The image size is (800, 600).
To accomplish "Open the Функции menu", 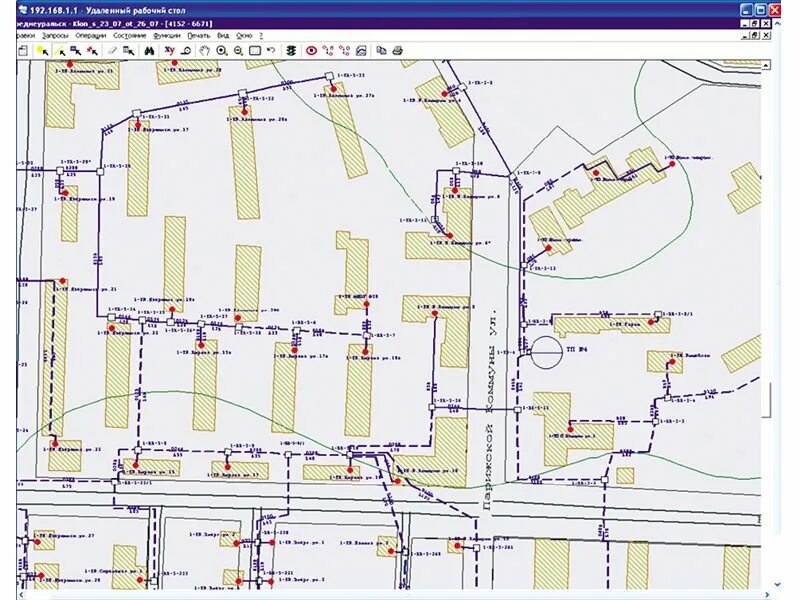I will click(x=167, y=36).
